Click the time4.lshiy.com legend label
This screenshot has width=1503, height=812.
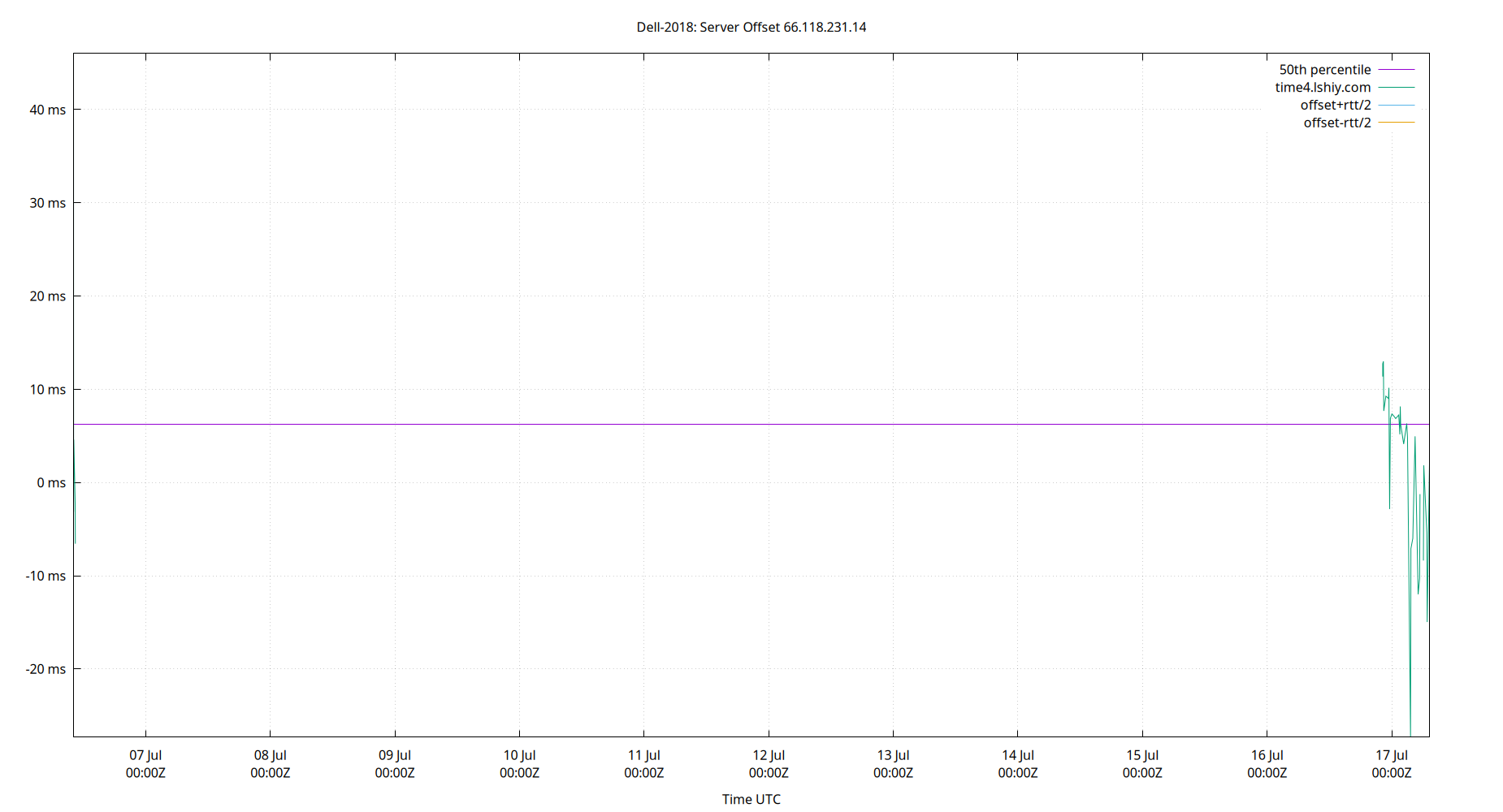click(x=1323, y=87)
